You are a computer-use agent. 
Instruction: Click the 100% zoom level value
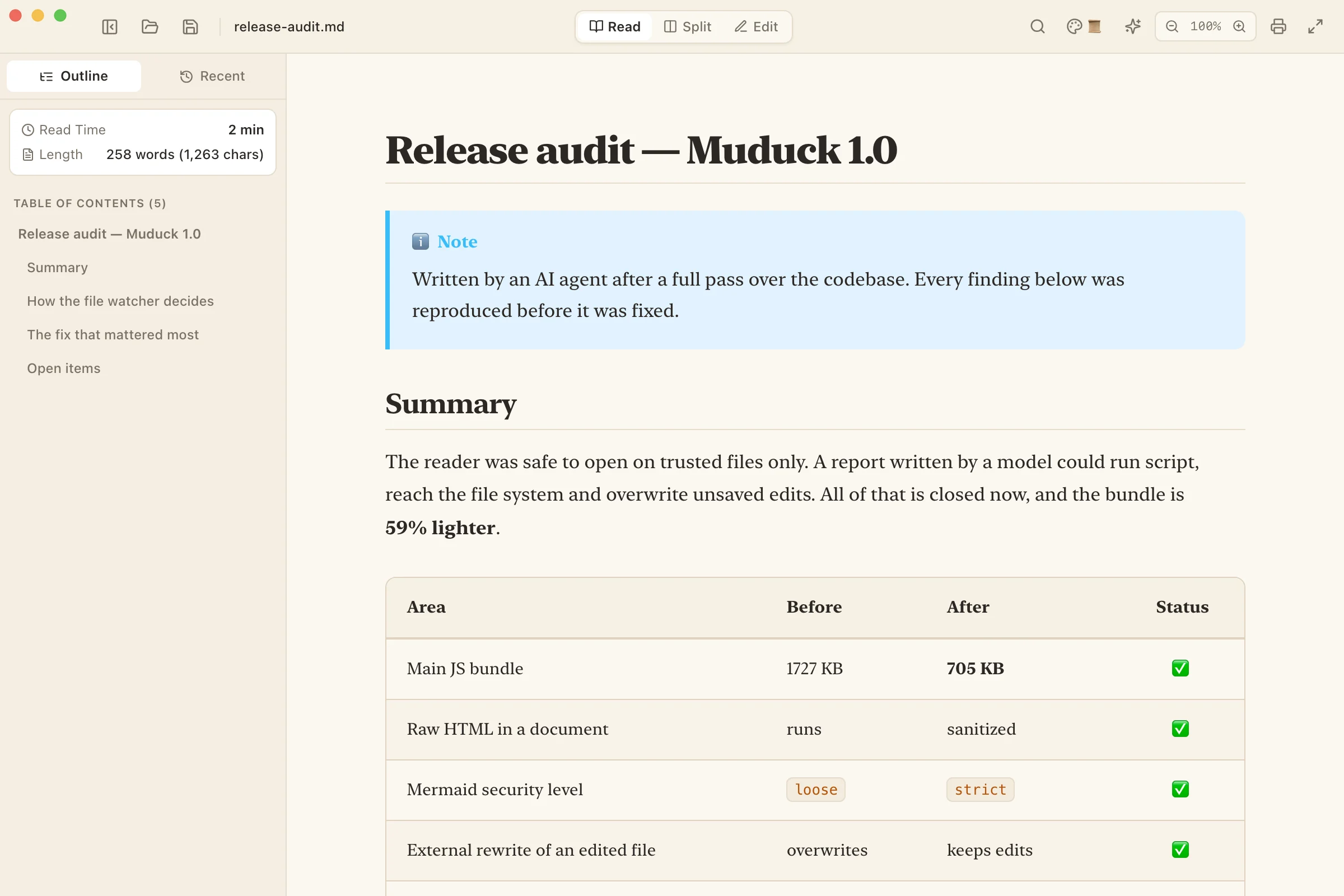tap(1206, 26)
